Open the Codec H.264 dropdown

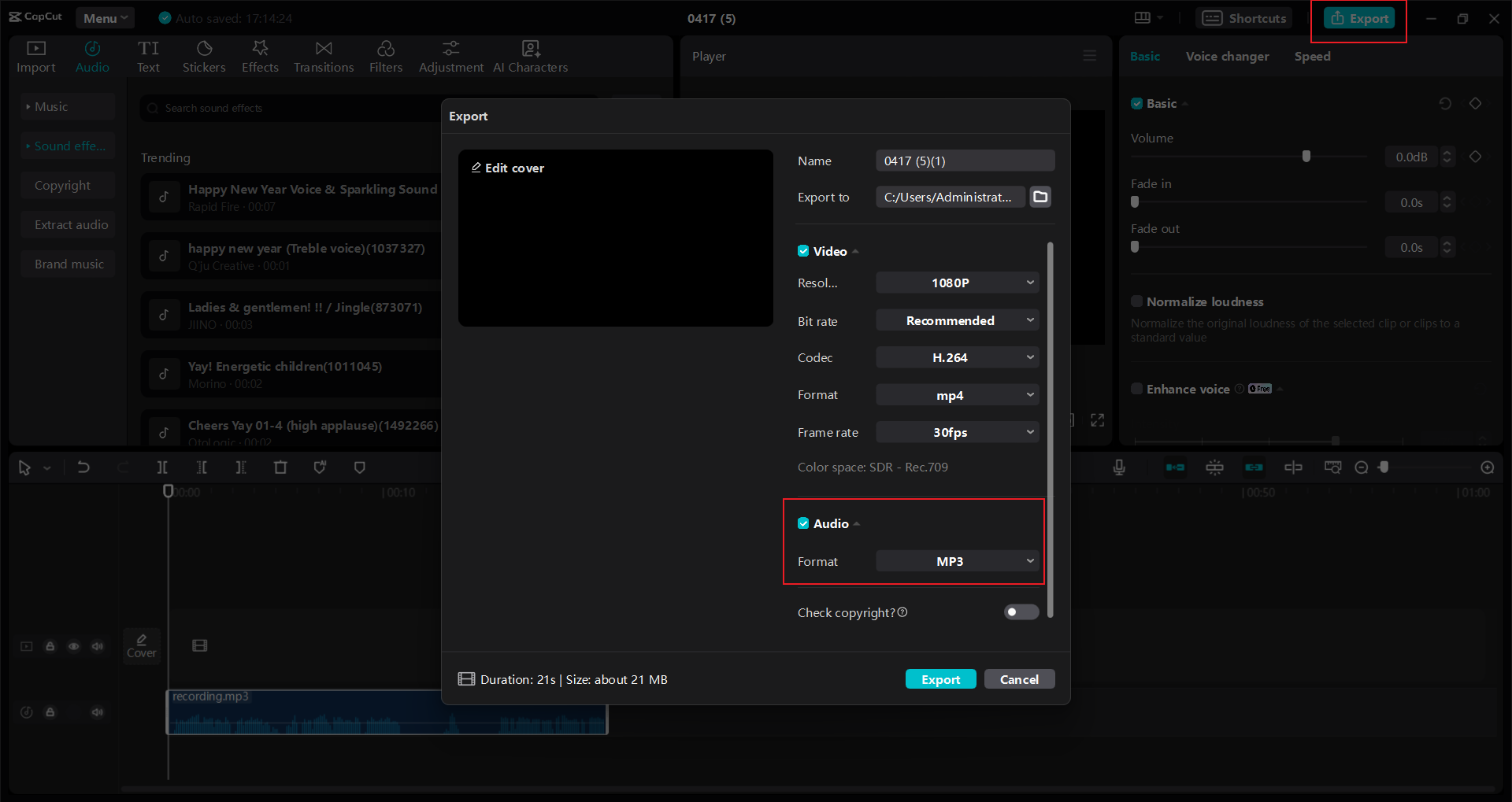(x=958, y=357)
